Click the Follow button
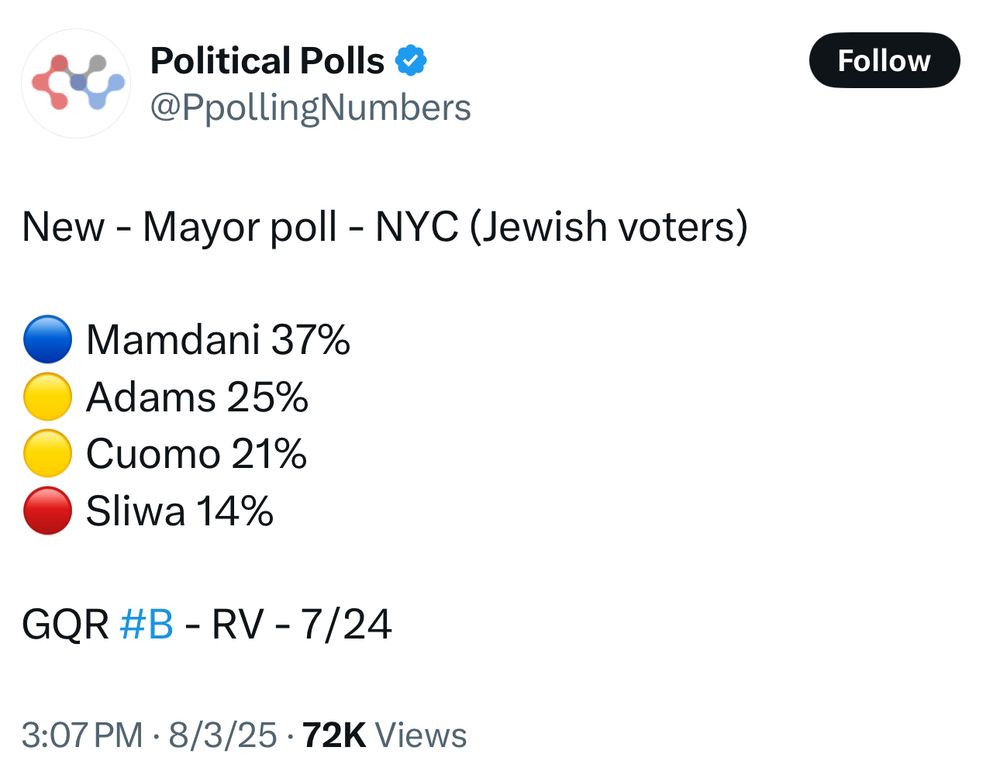 click(884, 61)
